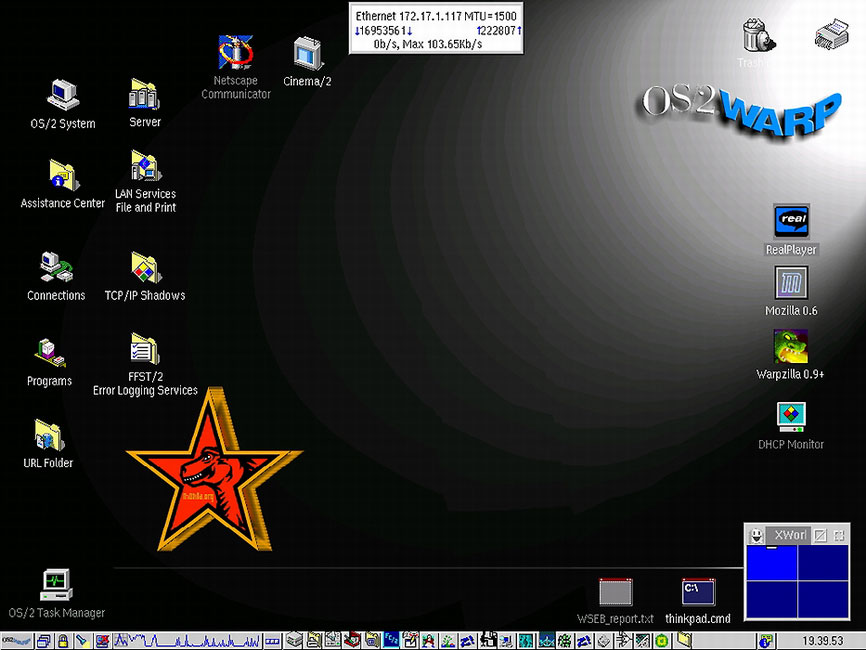Screen dimensions: 866x650
Task: Open the Programs folder icon
Action: 50,354
